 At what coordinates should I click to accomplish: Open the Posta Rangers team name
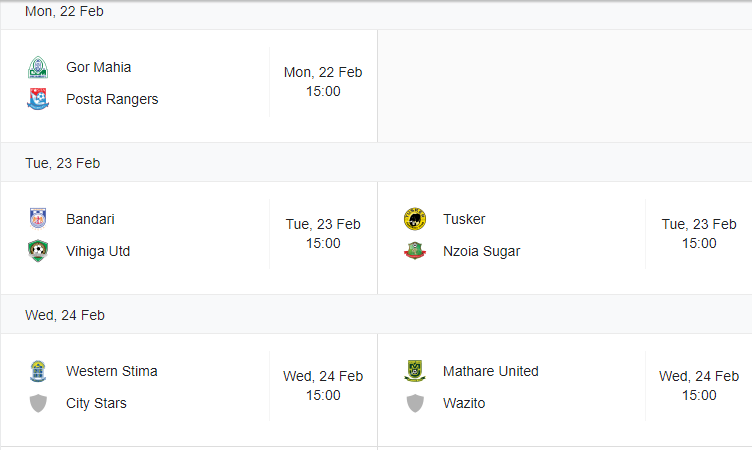click(x=112, y=99)
